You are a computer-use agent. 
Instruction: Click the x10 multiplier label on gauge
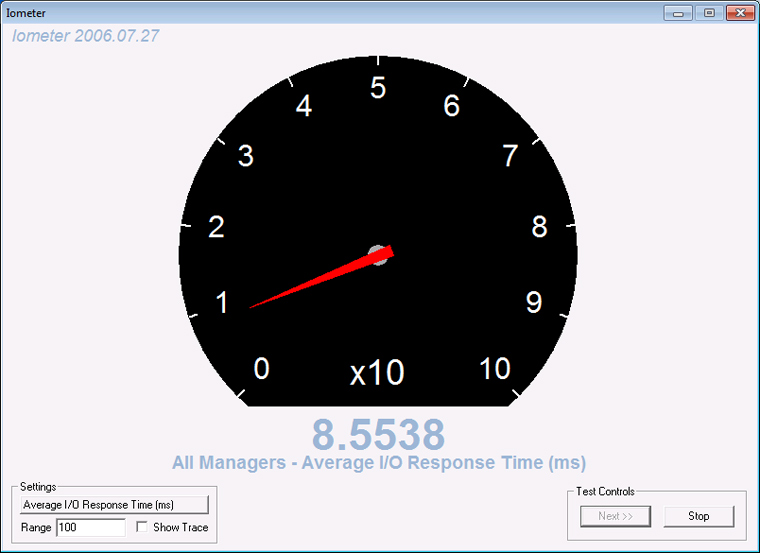(377, 373)
